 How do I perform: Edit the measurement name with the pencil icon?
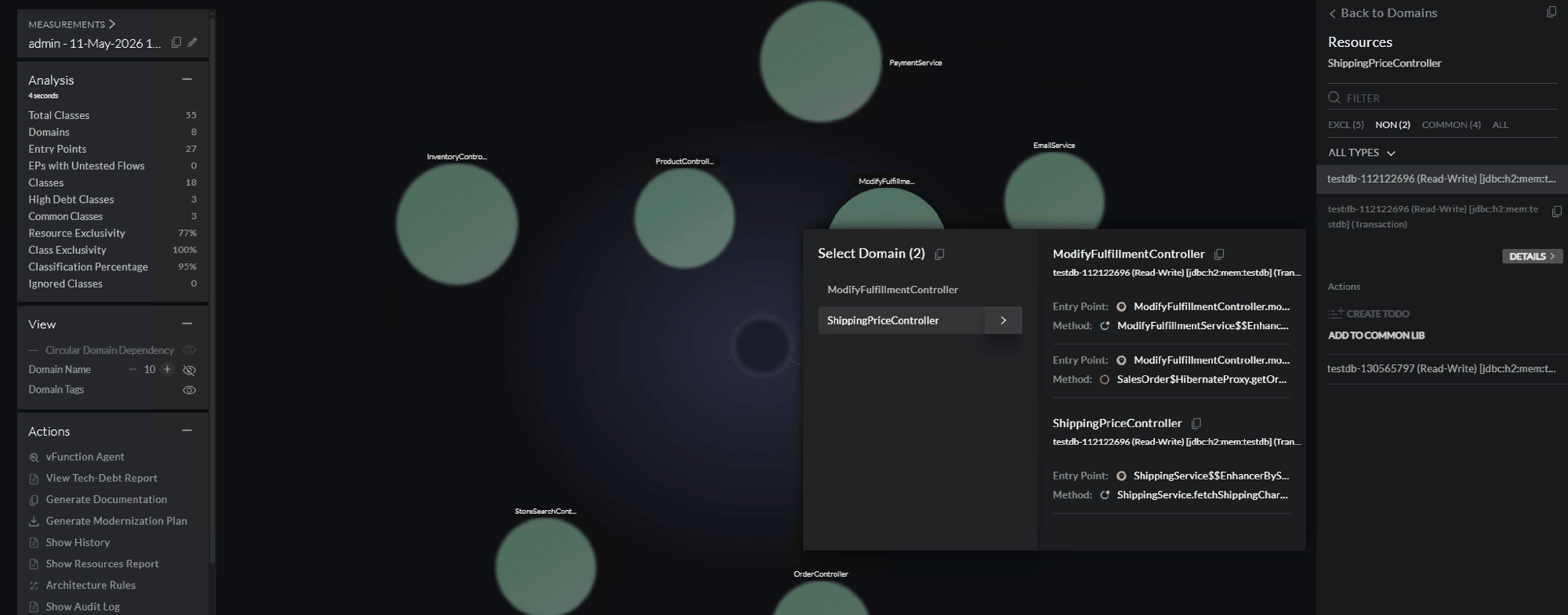(193, 42)
